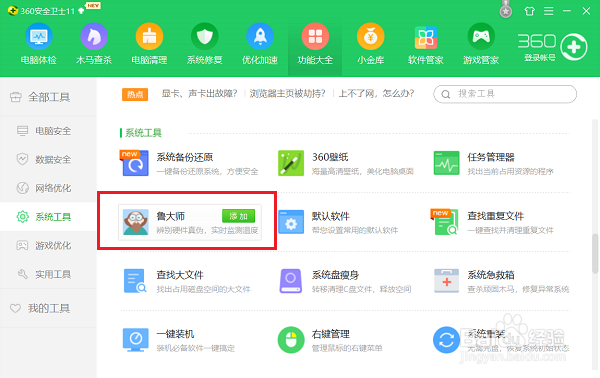Launch 360壁纸 wallpaper tool icon
600x378 pixels.
[291, 163]
